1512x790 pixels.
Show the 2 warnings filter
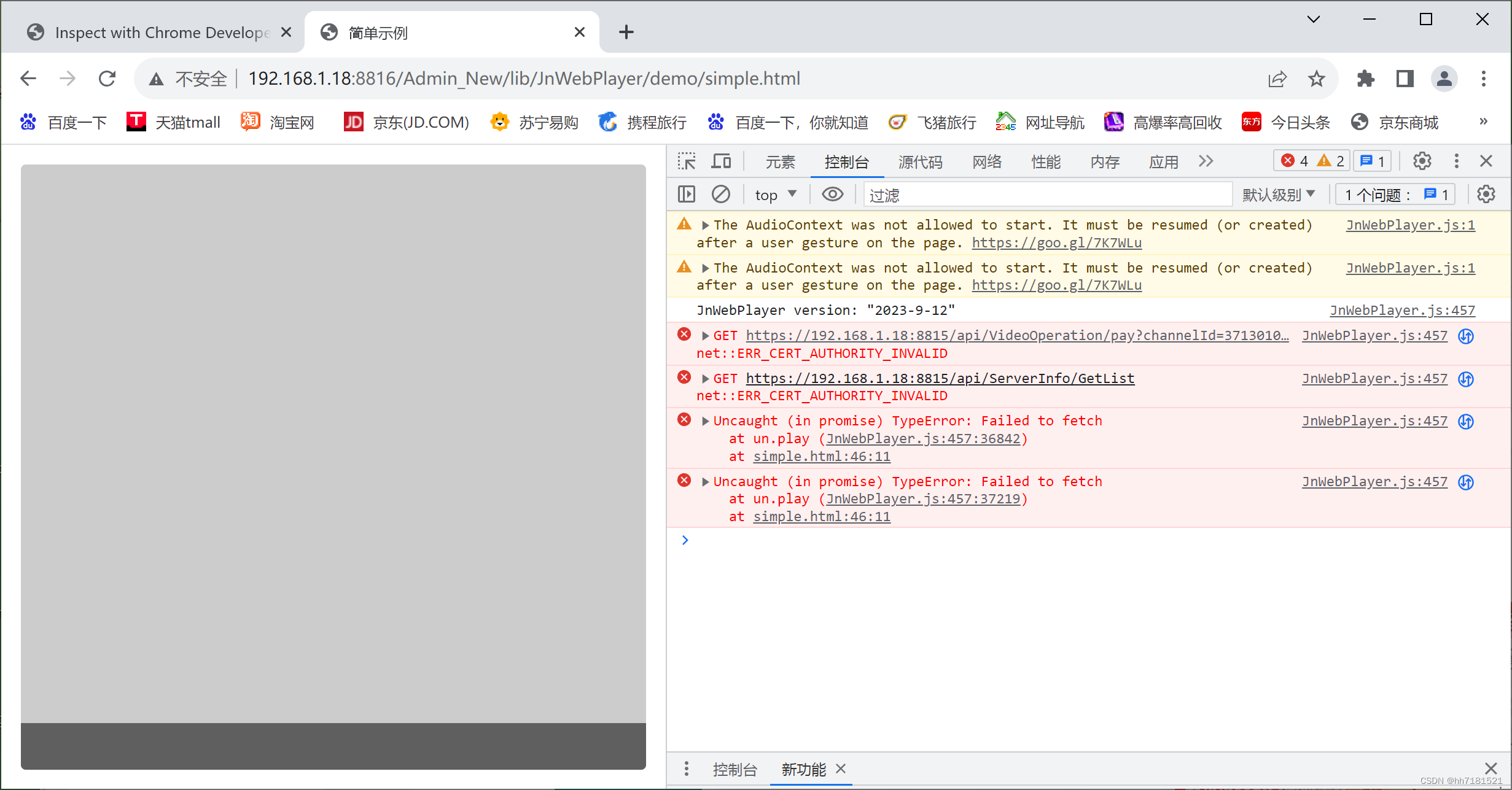(1331, 161)
